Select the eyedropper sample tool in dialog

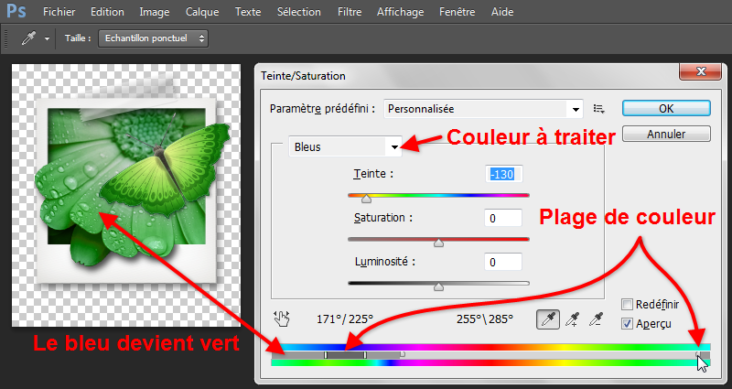tap(548, 319)
